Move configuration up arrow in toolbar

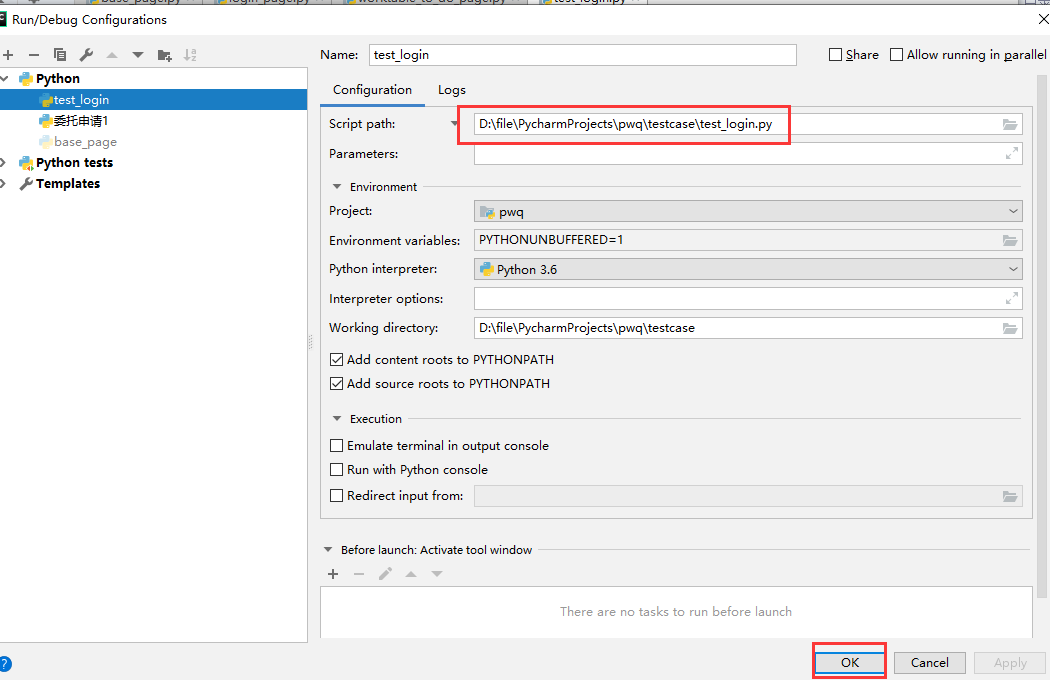click(x=112, y=55)
